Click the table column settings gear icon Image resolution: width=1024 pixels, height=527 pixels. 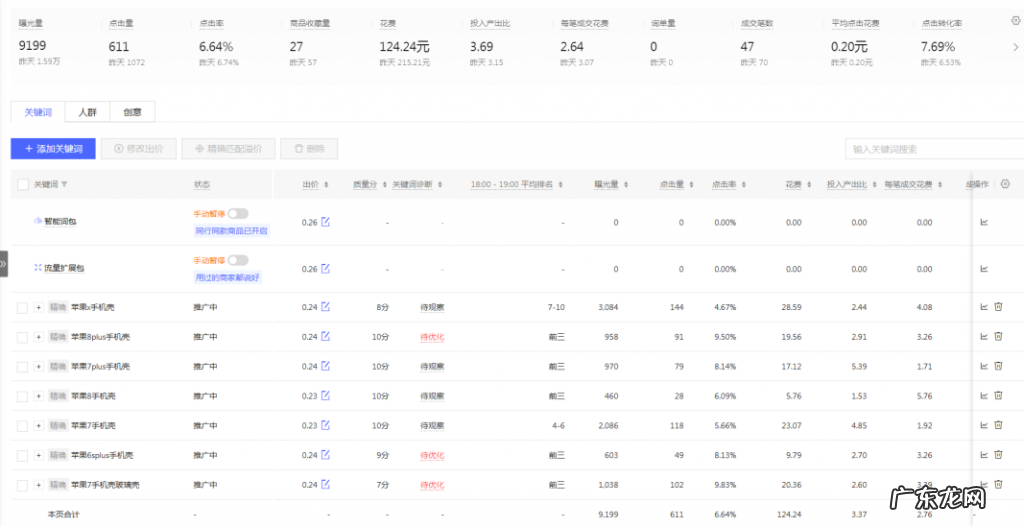(x=1005, y=184)
